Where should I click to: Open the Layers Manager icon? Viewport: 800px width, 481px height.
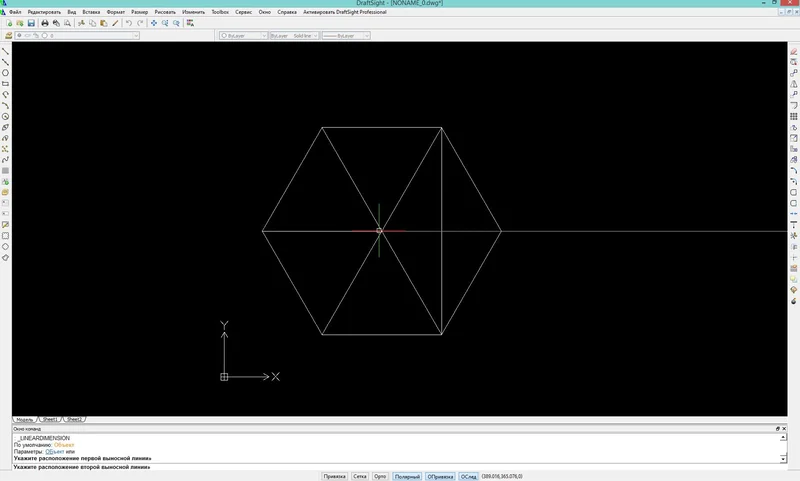8,35
